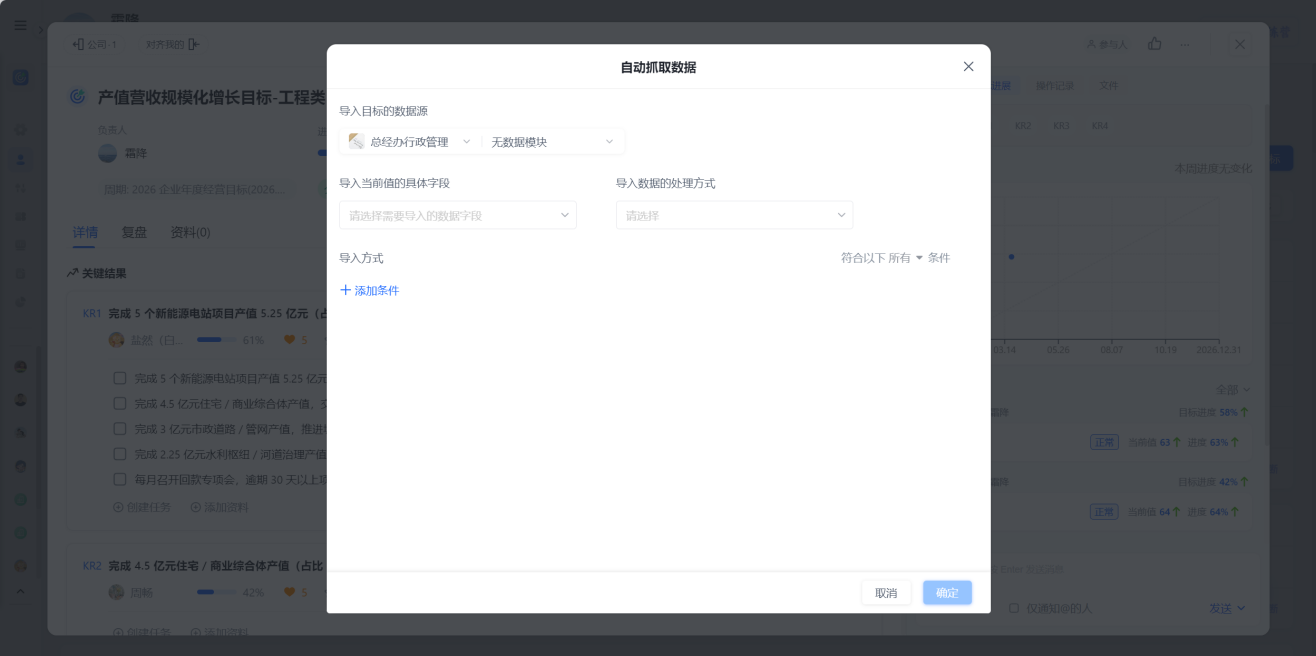Open the 发送 button dropdown arrow
The width and height of the screenshot is (1316, 656).
click(x=1242, y=608)
